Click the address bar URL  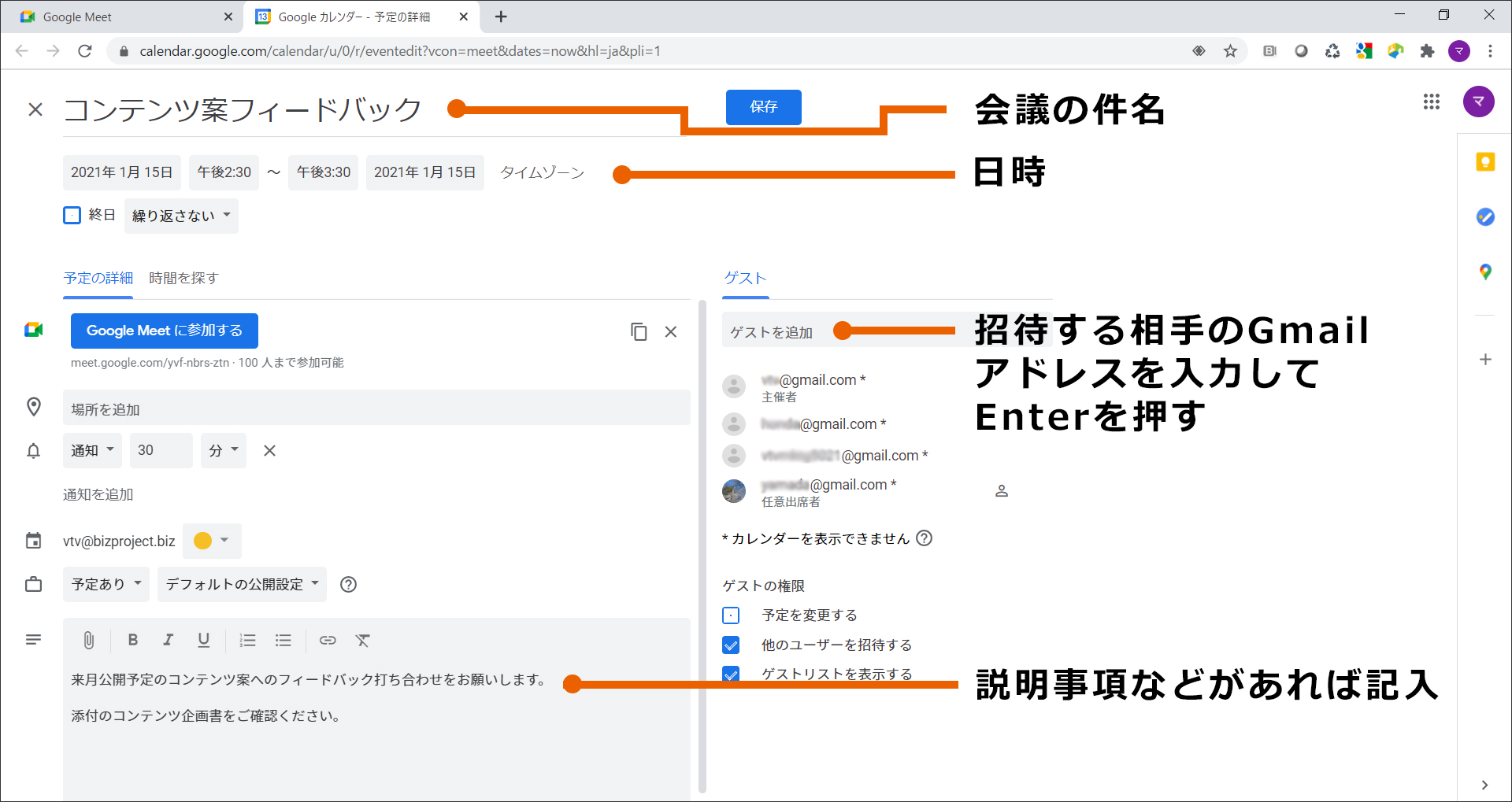(x=400, y=51)
